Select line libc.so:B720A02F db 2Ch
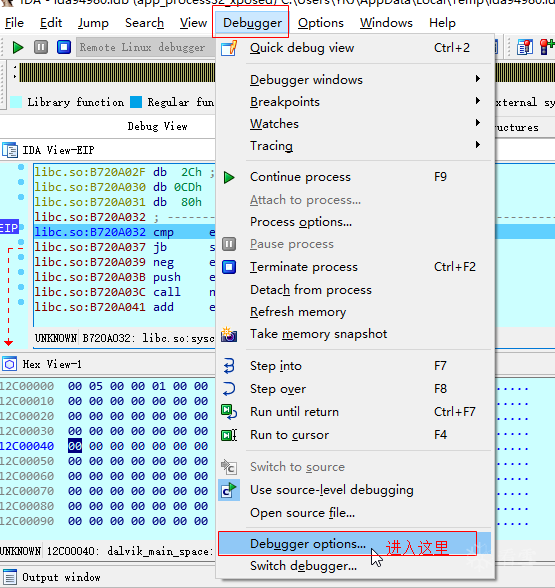 (124, 172)
